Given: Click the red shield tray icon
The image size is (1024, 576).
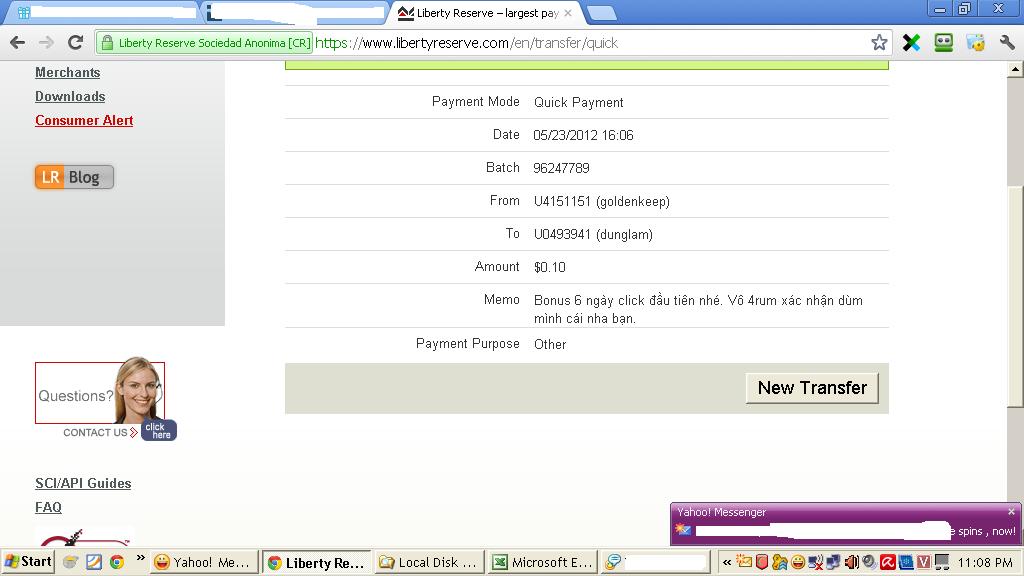Looking at the screenshot, I should 761,562.
